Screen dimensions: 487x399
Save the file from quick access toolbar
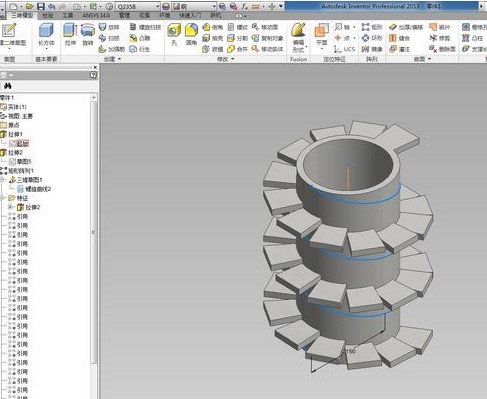tap(41, 6)
